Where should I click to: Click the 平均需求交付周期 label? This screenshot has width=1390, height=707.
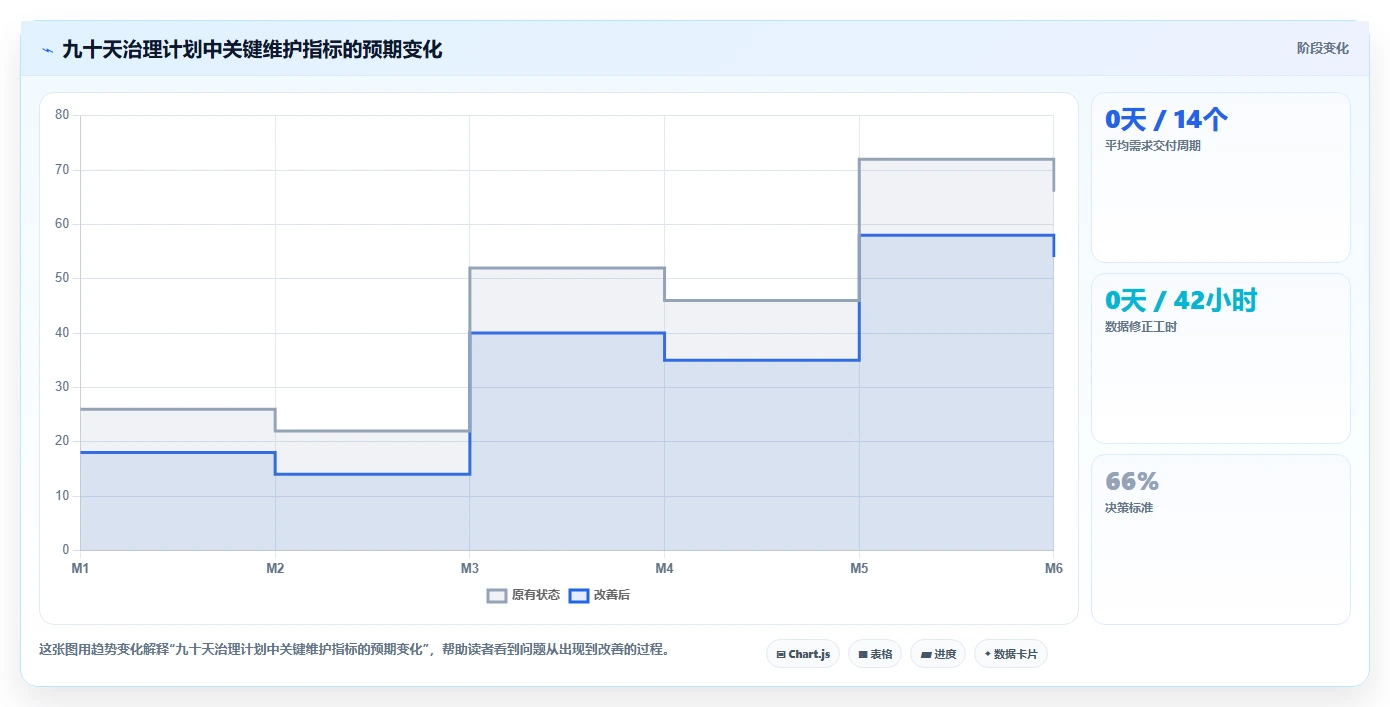[x=1153, y=145]
